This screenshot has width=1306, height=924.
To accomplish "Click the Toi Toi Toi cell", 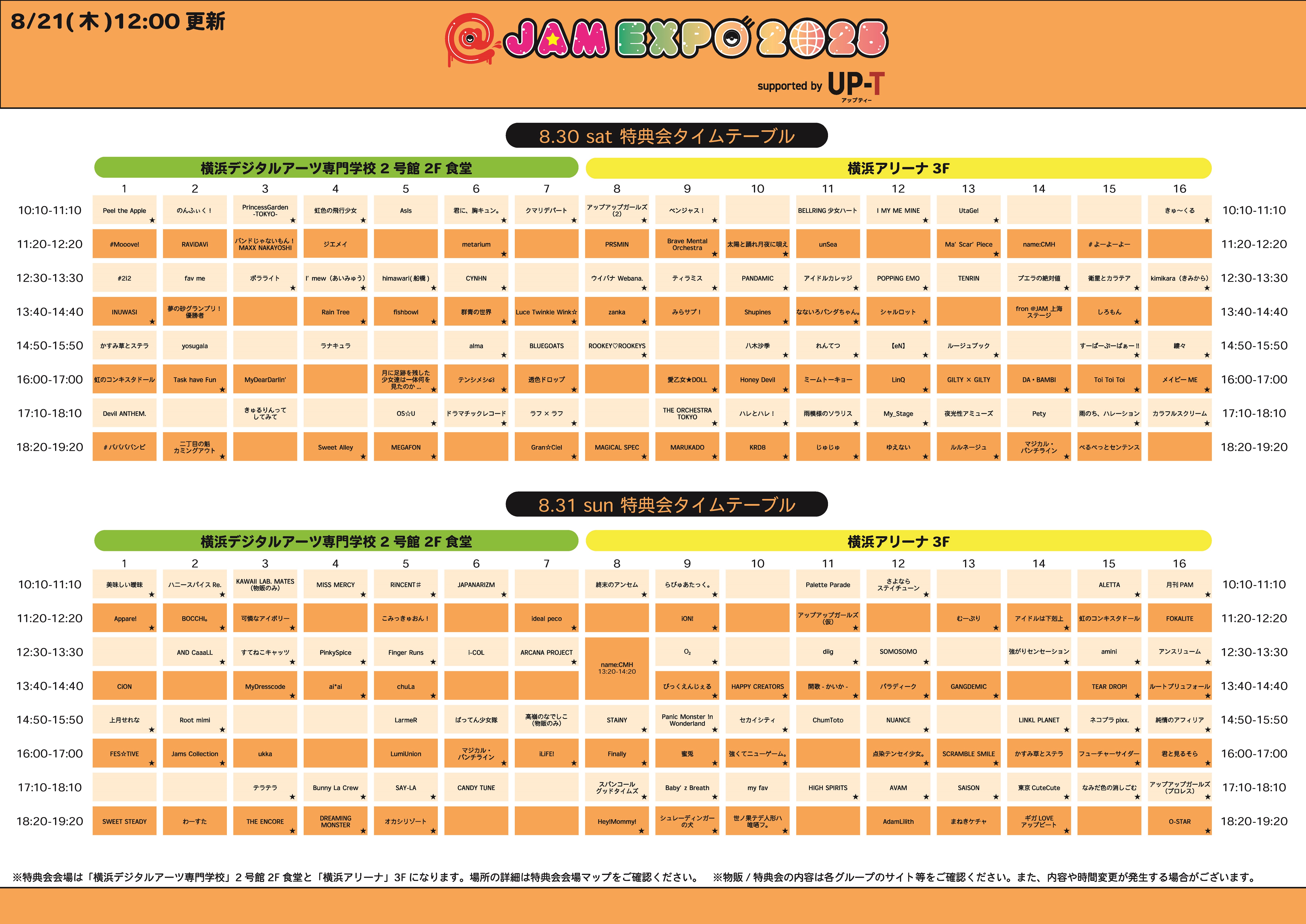I will 1109,380.
